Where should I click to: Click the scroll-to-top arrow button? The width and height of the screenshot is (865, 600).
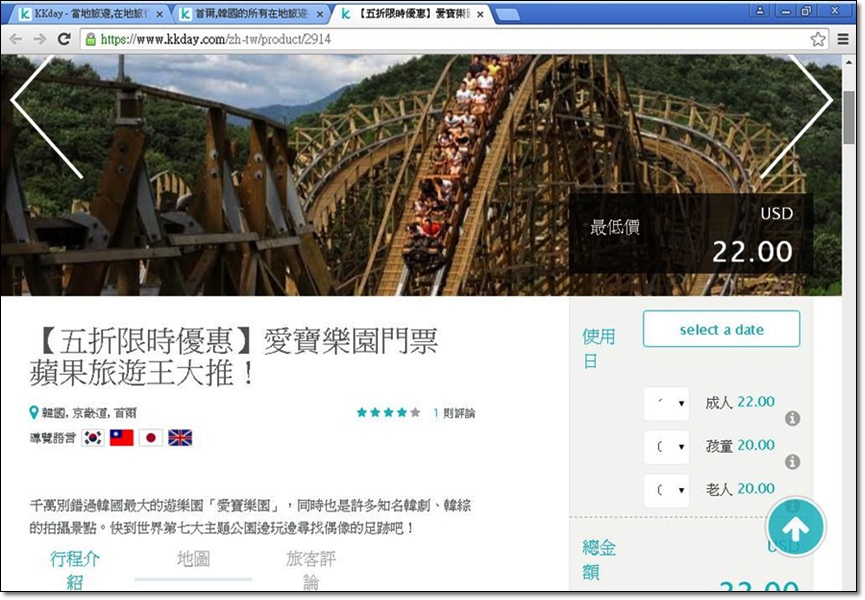(795, 528)
